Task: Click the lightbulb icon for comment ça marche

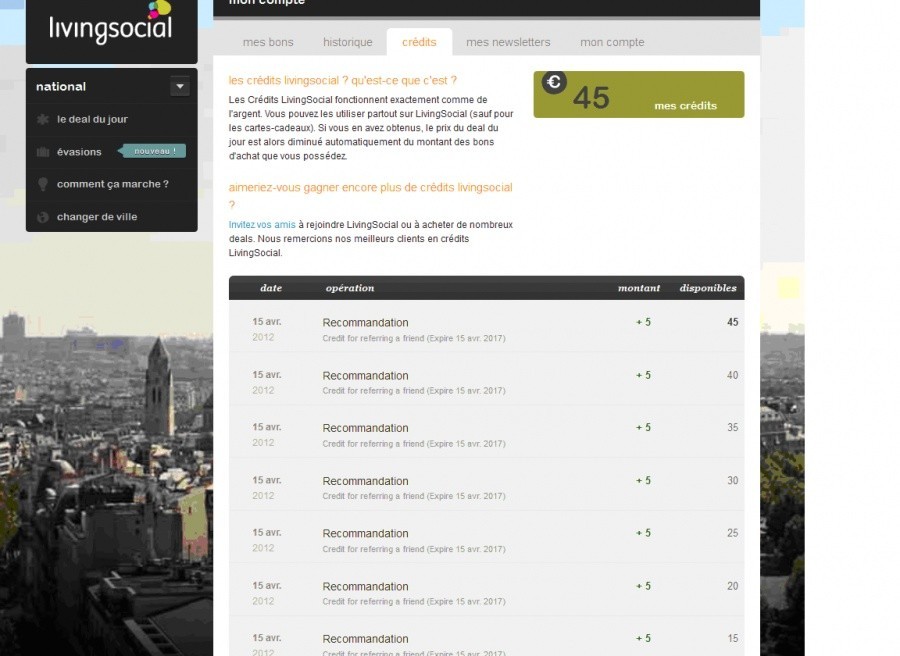Action: [x=42, y=184]
